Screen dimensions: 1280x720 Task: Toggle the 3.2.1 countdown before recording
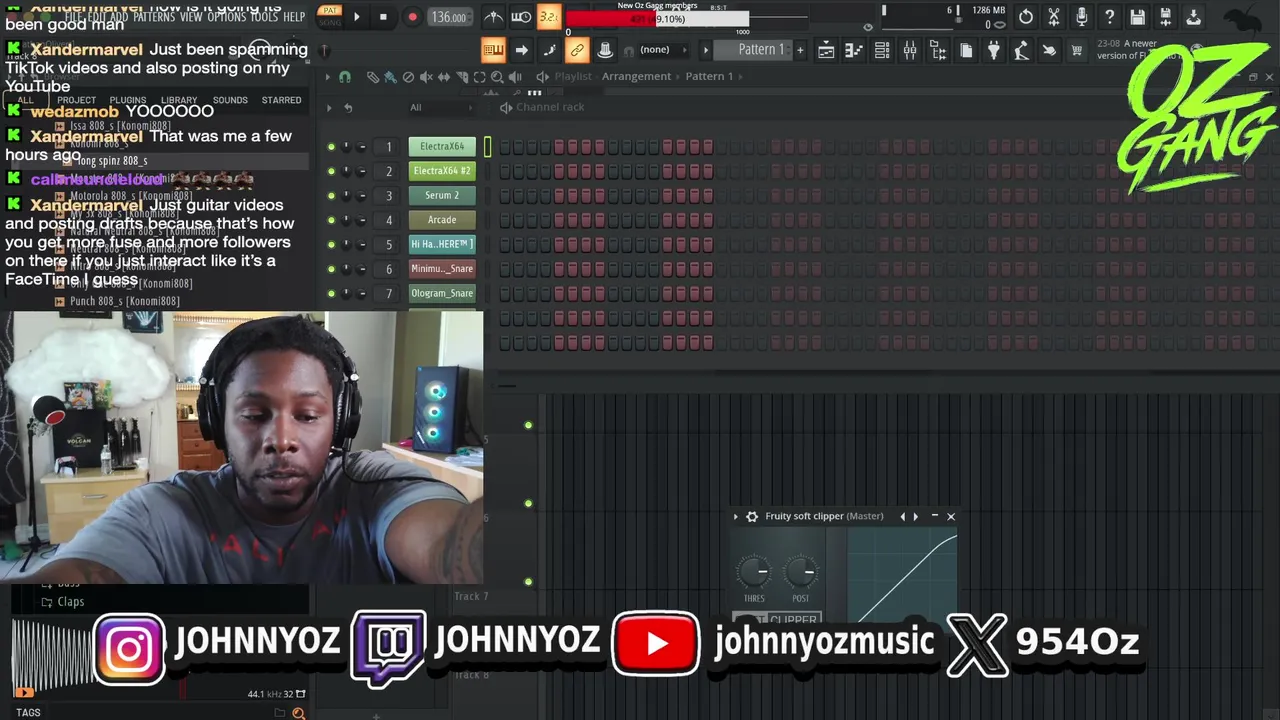[549, 17]
